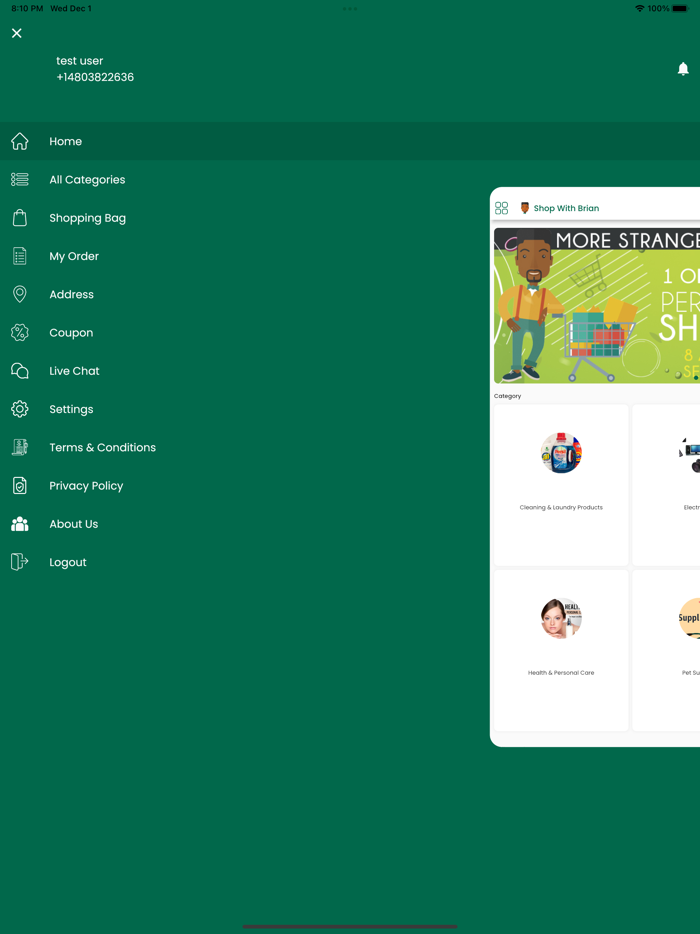Click the Shopping Bag icon
This screenshot has height=934, width=700.
point(20,218)
